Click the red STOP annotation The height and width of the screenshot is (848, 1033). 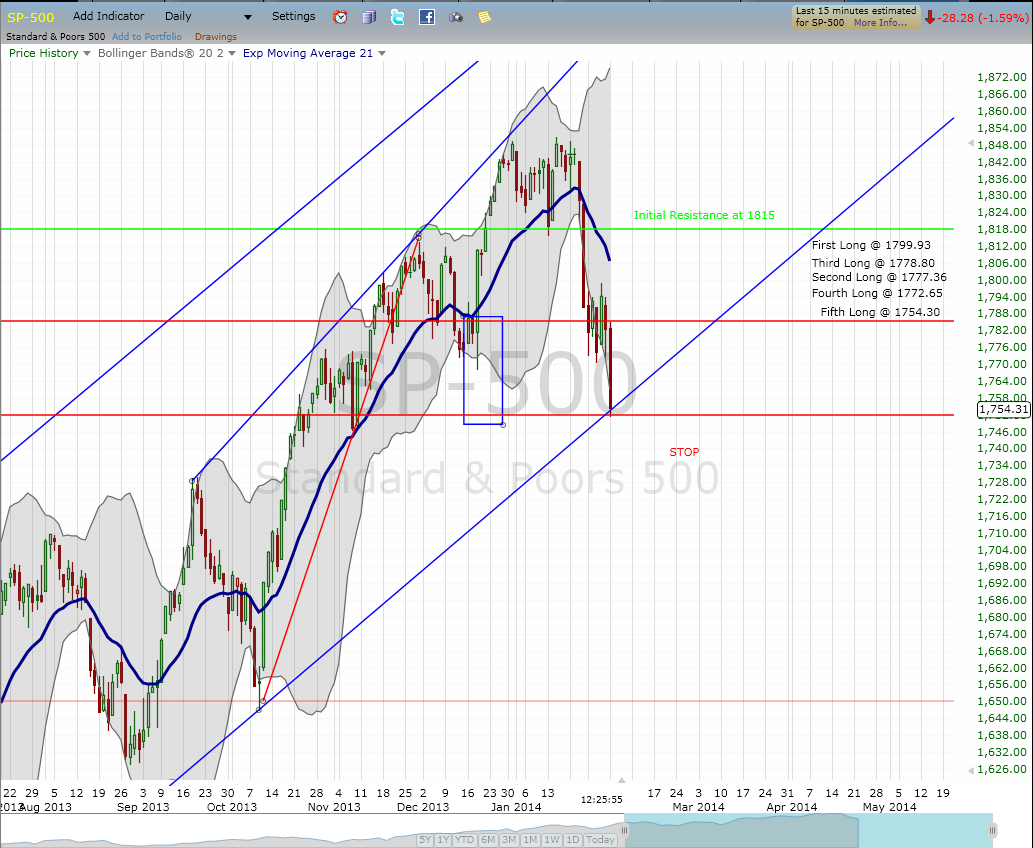(684, 452)
